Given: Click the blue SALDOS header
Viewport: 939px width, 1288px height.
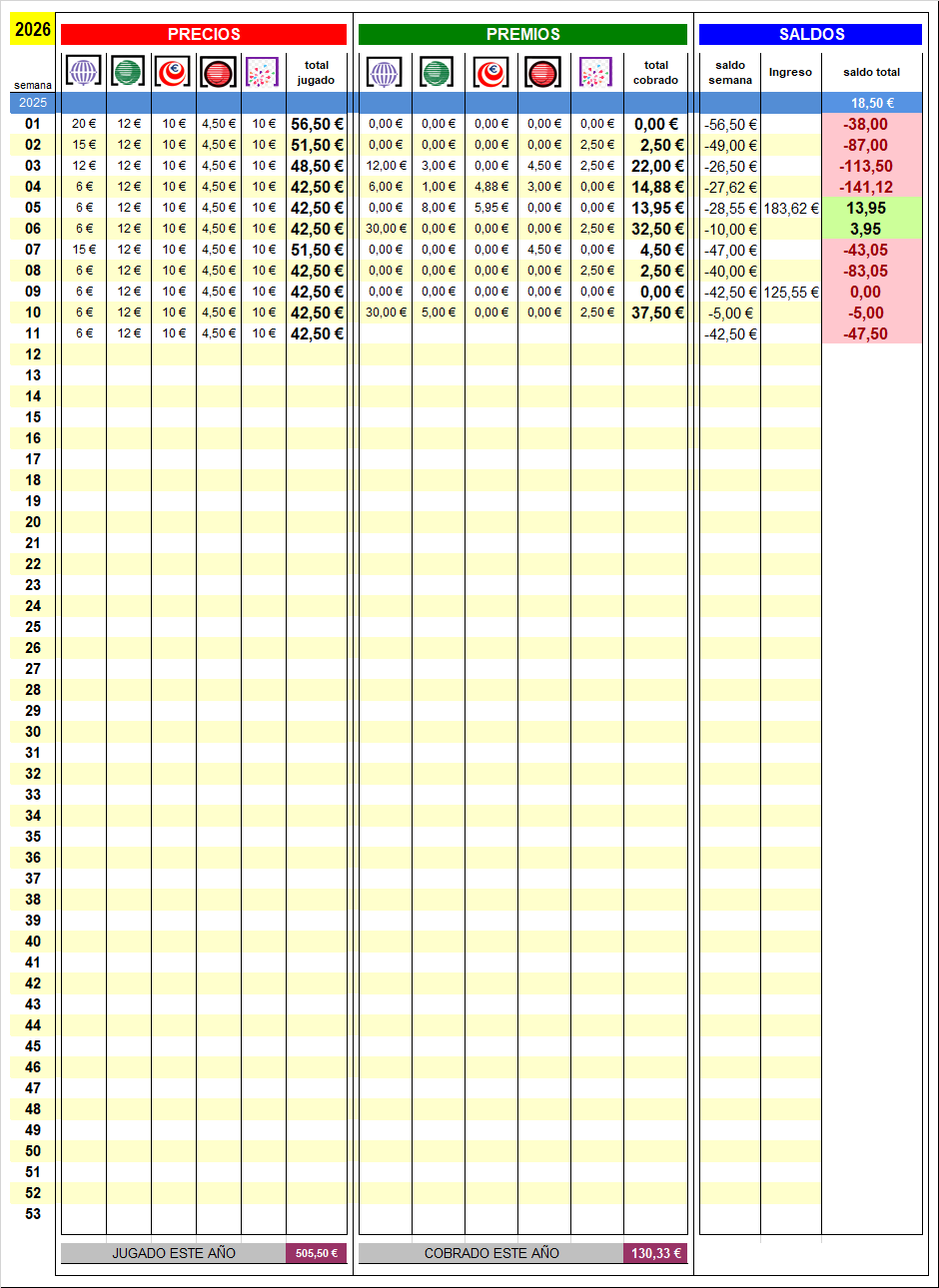Looking at the screenshot, I should click(x=810, y=34).
